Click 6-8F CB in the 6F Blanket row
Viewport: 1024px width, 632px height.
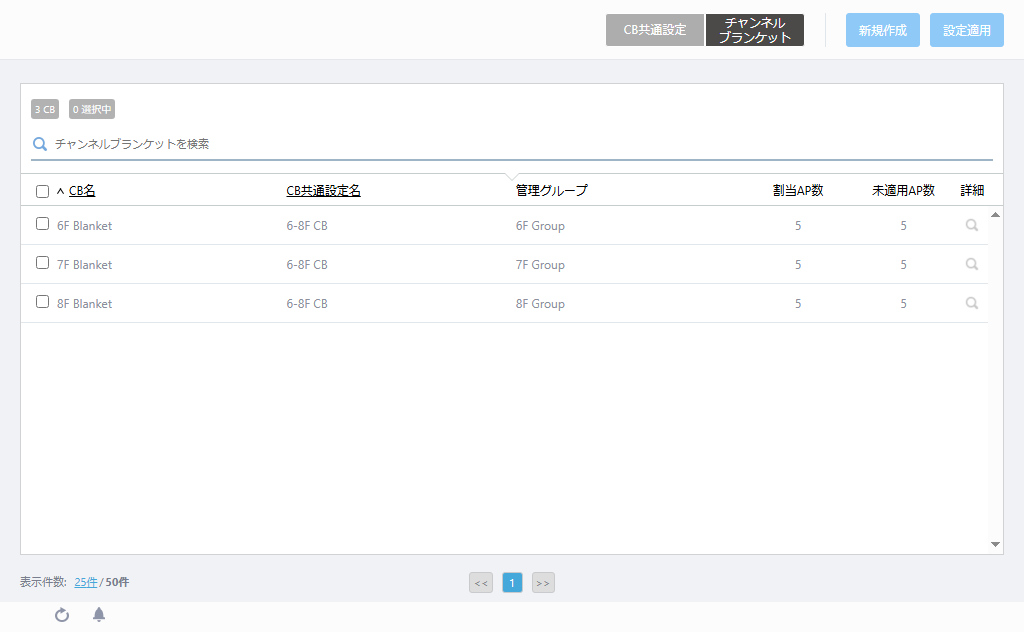point(307,226)
